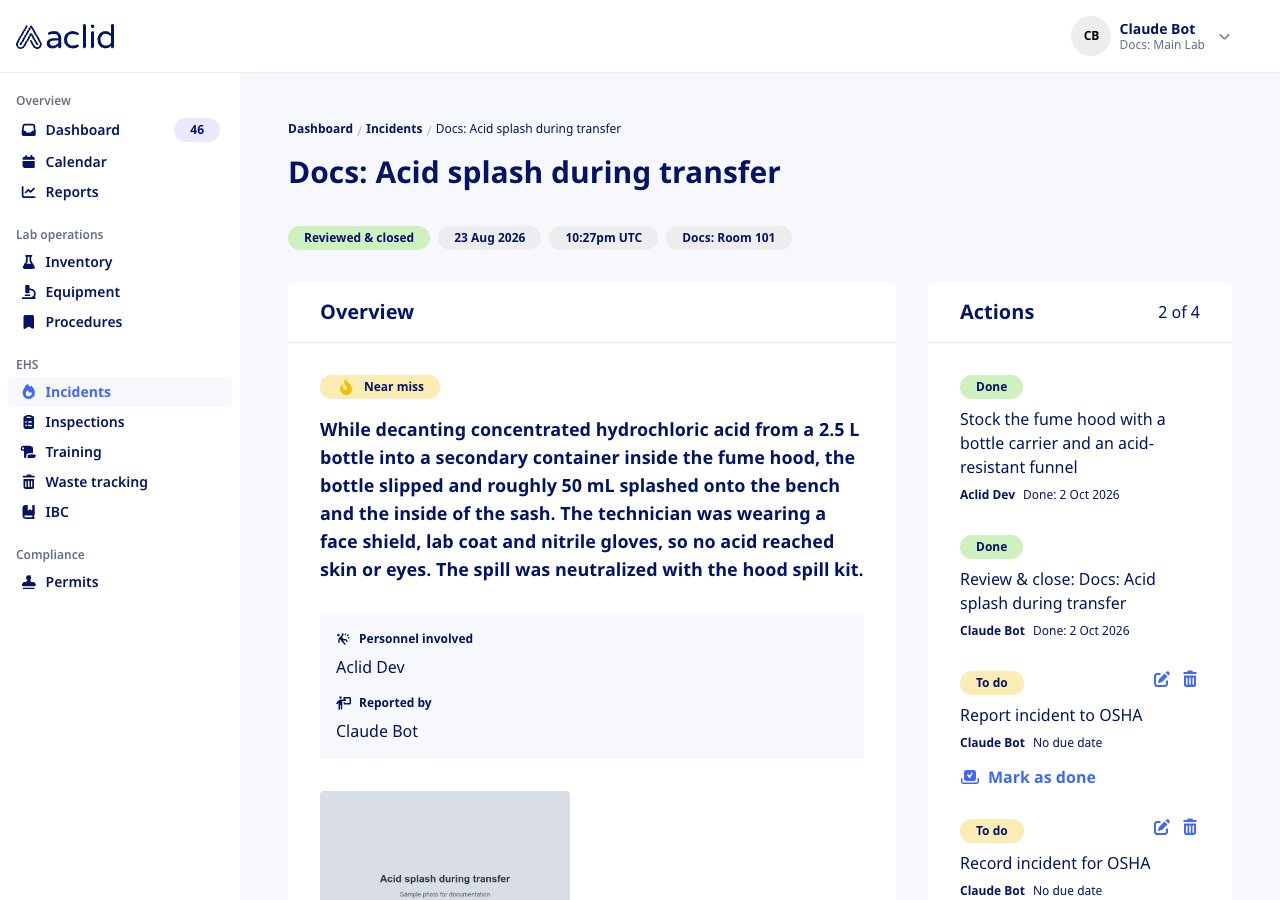Screen dimensions: 1280x900
Task: Click the Docs: Room 101 location tag
Action: pyautogui.click(x=728, y=238)
